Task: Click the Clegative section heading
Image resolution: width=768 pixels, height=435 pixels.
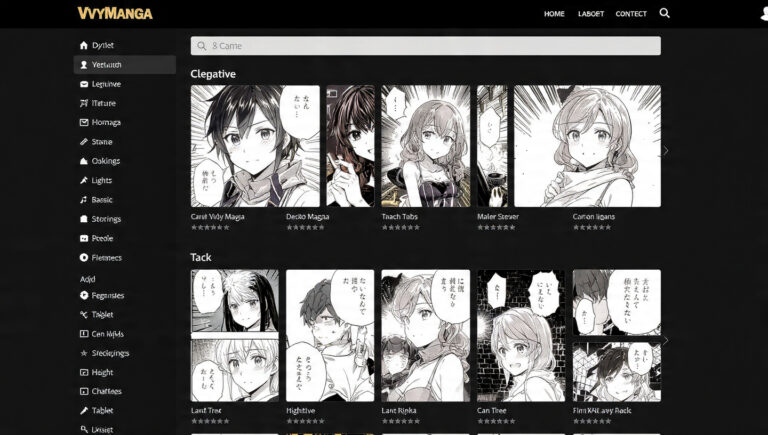Action: [x=213, y=74]
